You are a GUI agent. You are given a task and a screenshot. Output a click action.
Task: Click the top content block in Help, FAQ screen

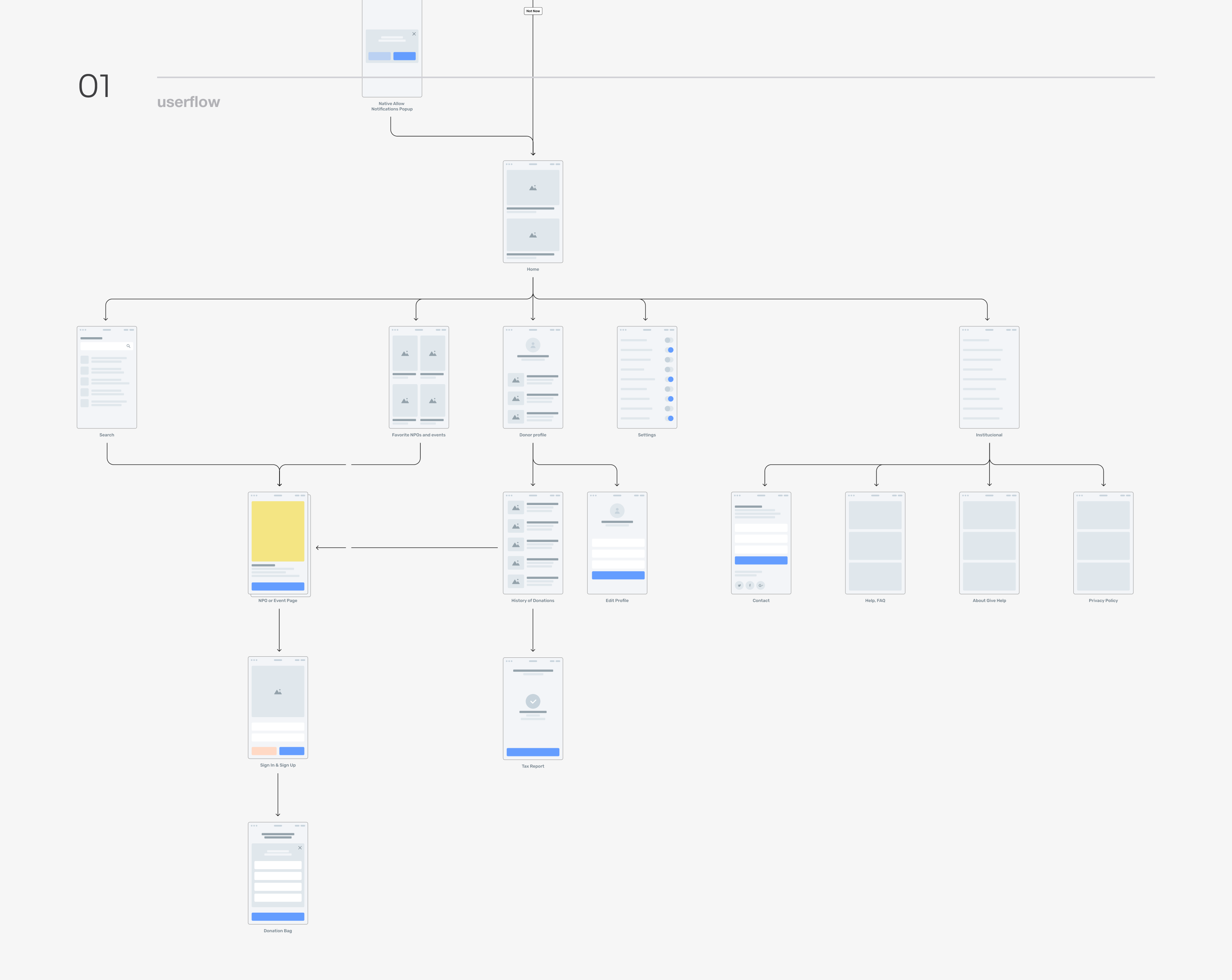click(x=875, y=515)
